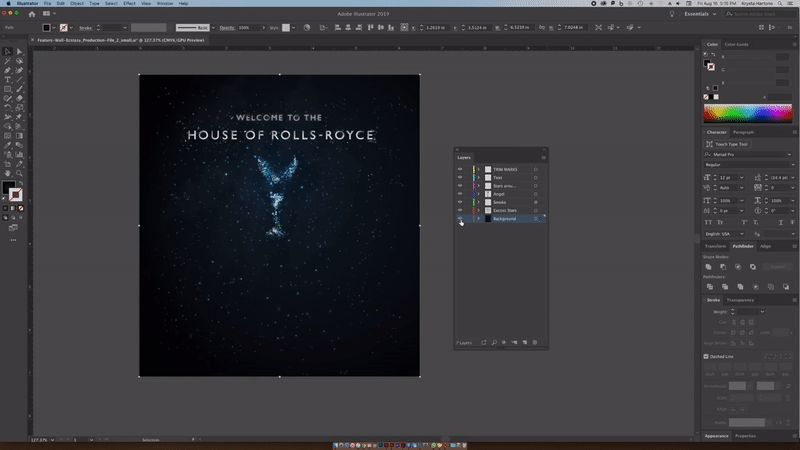The width and height of the screenshot is (800, 450).
Task: Click Divide pathfinder icon
Action: (710, 287)
